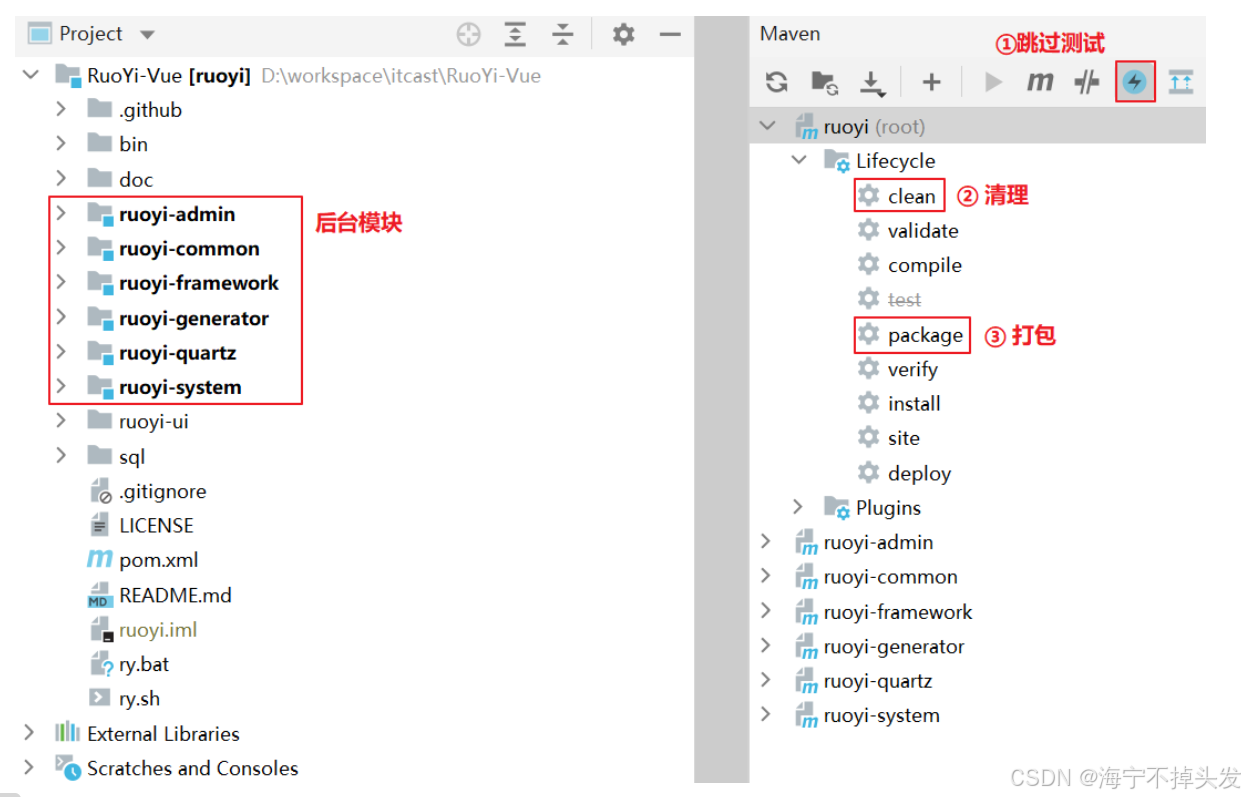Expand ruoyi-common in Maven panel
1245x797 pixels.
pyautogui.click(x=767, y=576)
